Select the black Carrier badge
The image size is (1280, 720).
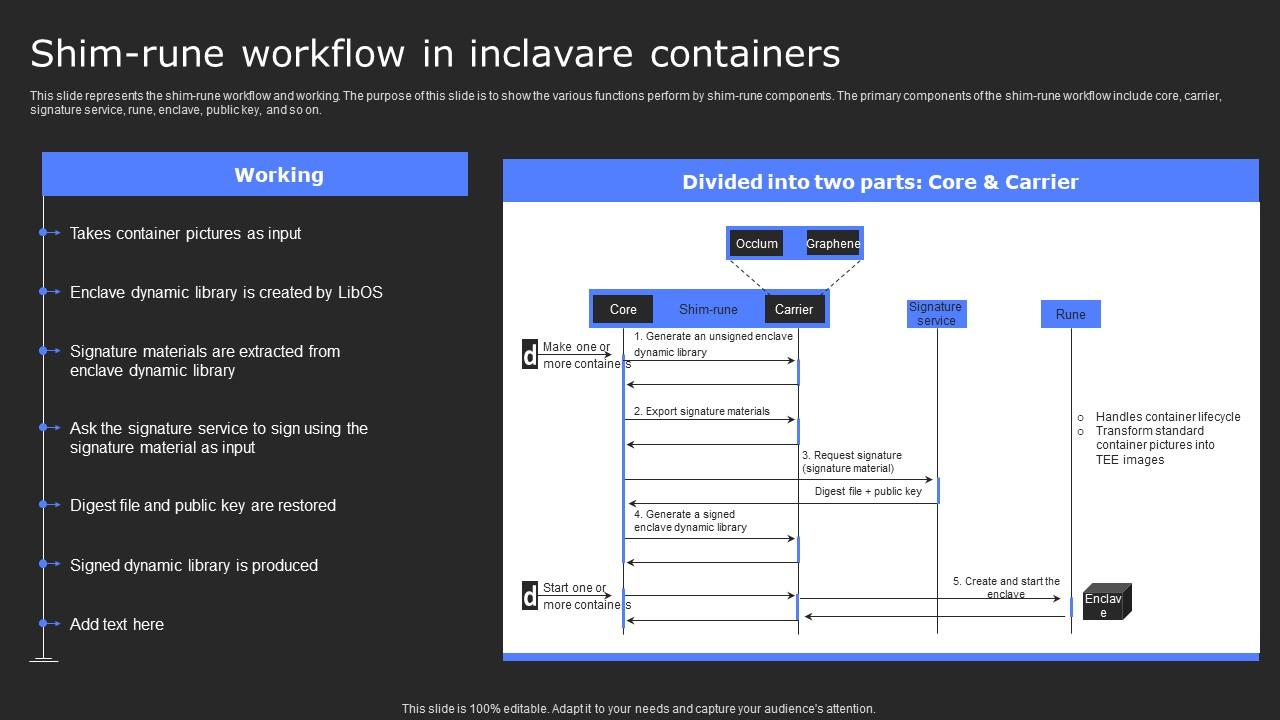coord(794,309)
